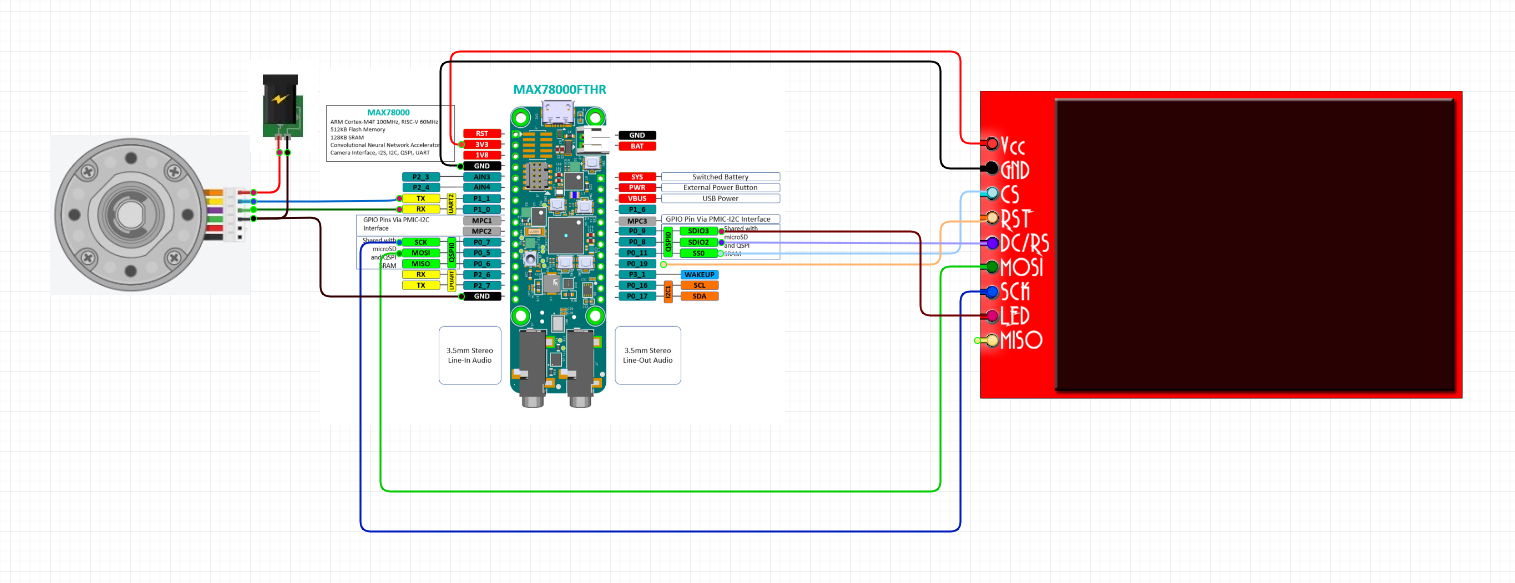1515x583 pixels.
Task: Click the SCK pin on the display
Action: click(992, 292)
